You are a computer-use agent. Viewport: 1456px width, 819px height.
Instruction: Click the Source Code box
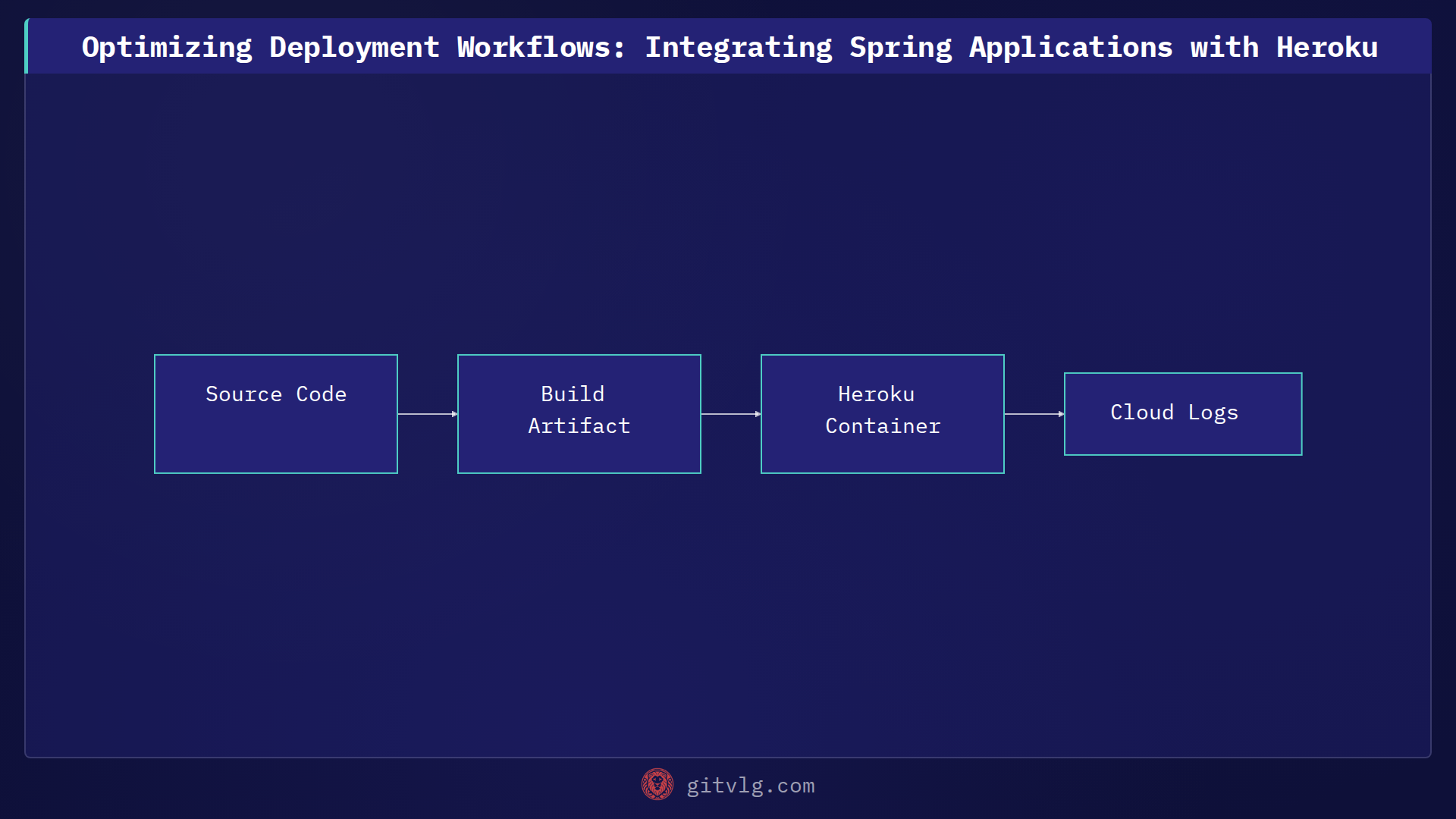(x=276, y=414)
